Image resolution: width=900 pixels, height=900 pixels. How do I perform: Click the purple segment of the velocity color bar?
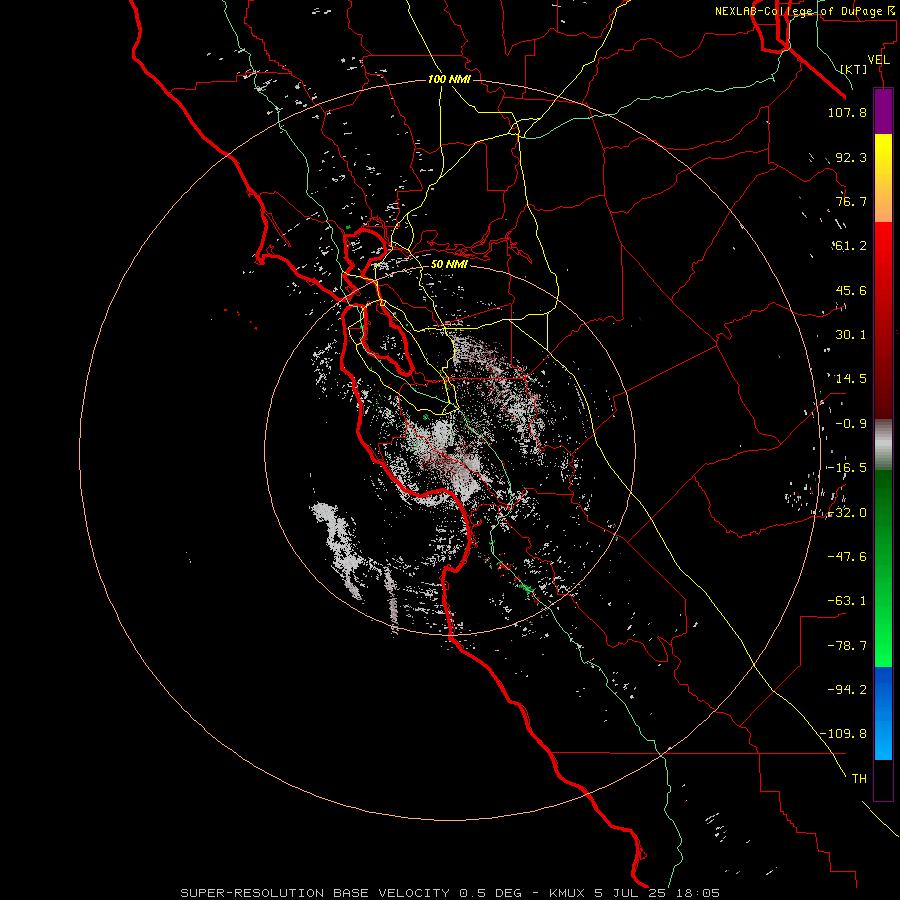883,112
